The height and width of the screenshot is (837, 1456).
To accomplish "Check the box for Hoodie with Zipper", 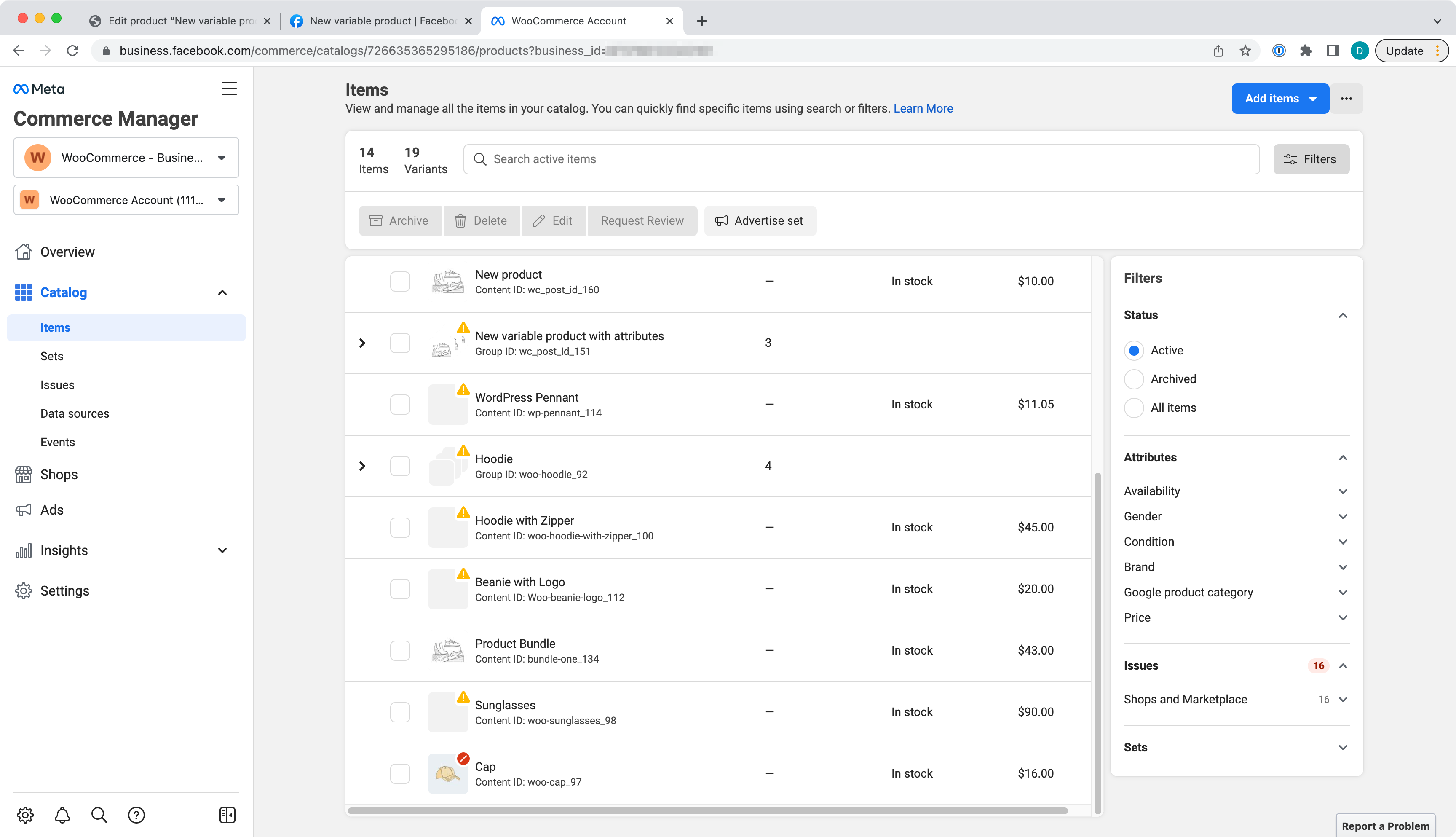I will pyautogui.click(x=400, y=527).
